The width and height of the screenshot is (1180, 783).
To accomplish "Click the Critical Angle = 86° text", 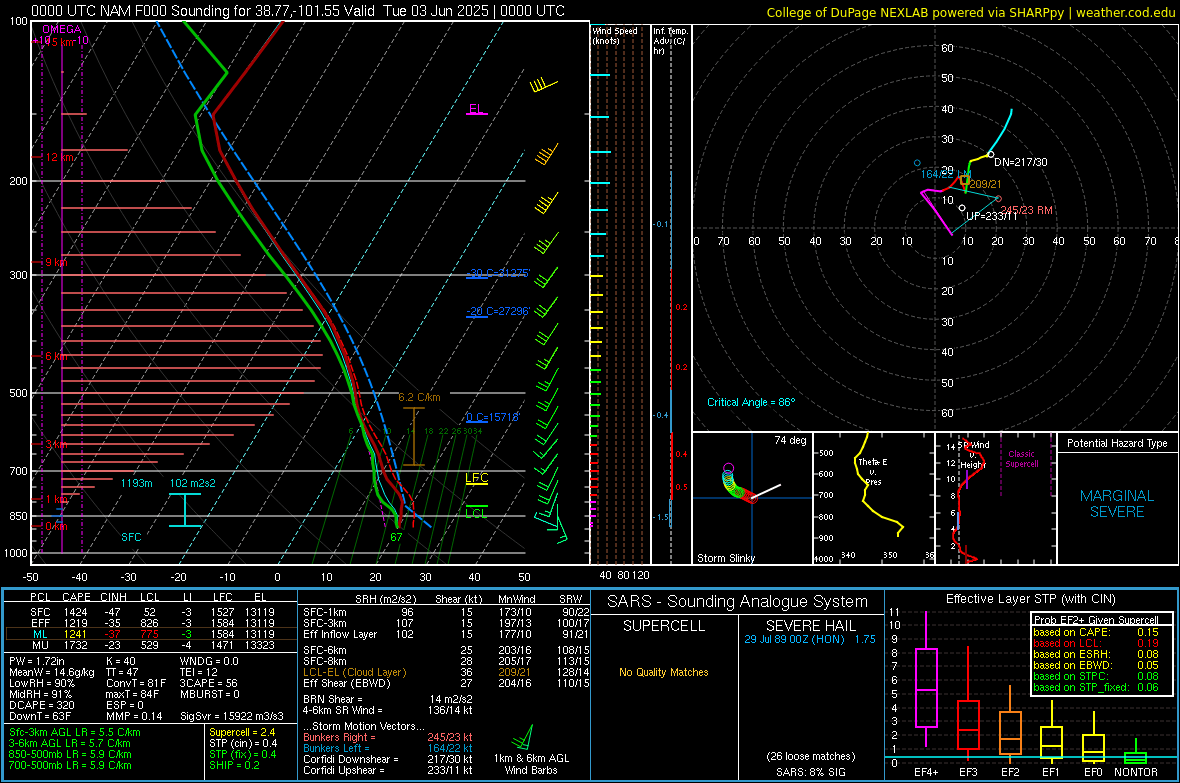I will click(751, 402).
